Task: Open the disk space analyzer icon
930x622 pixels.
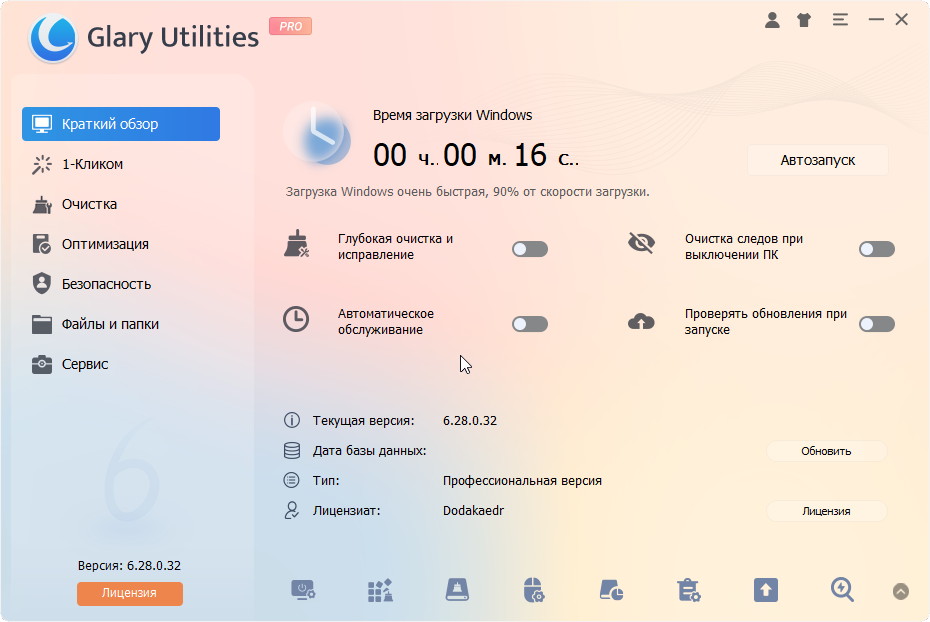Action: tap(611, 590)
